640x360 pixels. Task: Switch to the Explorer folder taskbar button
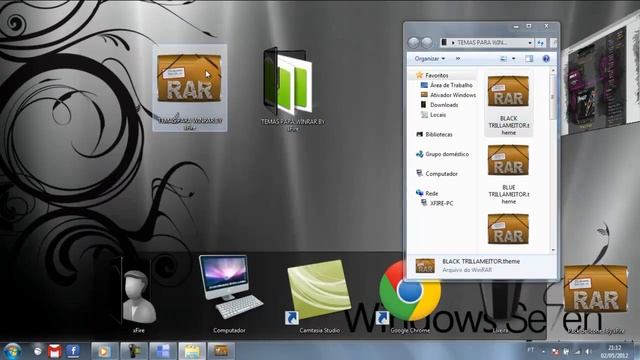click(192, 351)
